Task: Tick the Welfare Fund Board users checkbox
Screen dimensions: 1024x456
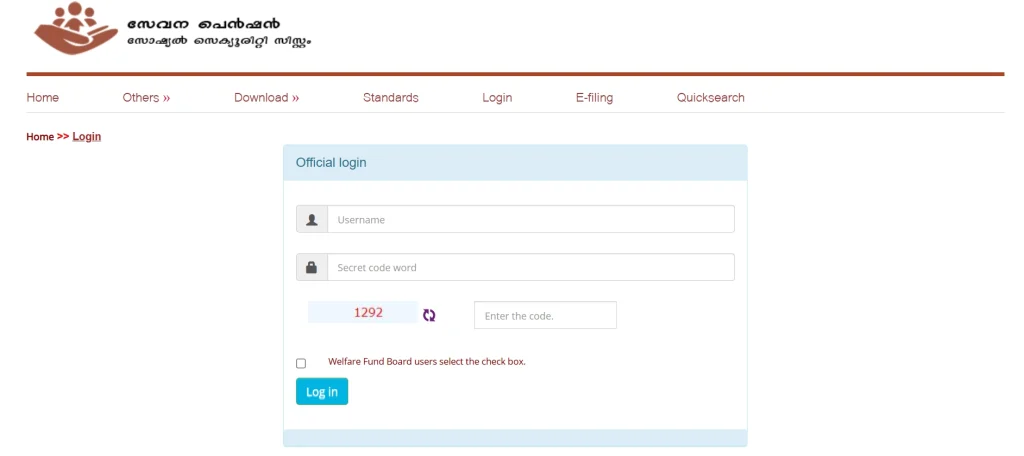Action: tap(301, 364)
